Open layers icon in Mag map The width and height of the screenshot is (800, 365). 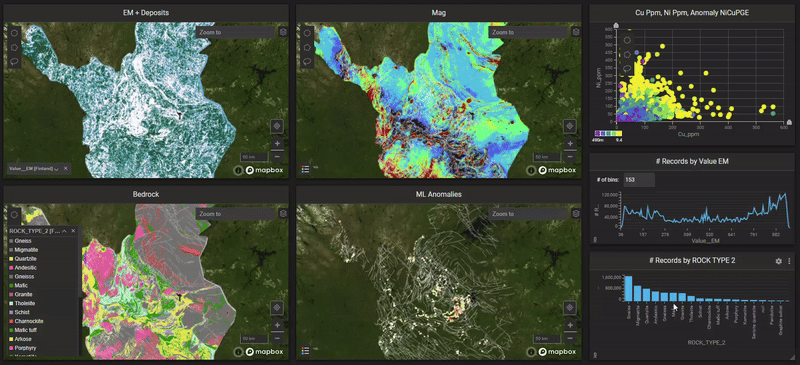click(576, 32)
